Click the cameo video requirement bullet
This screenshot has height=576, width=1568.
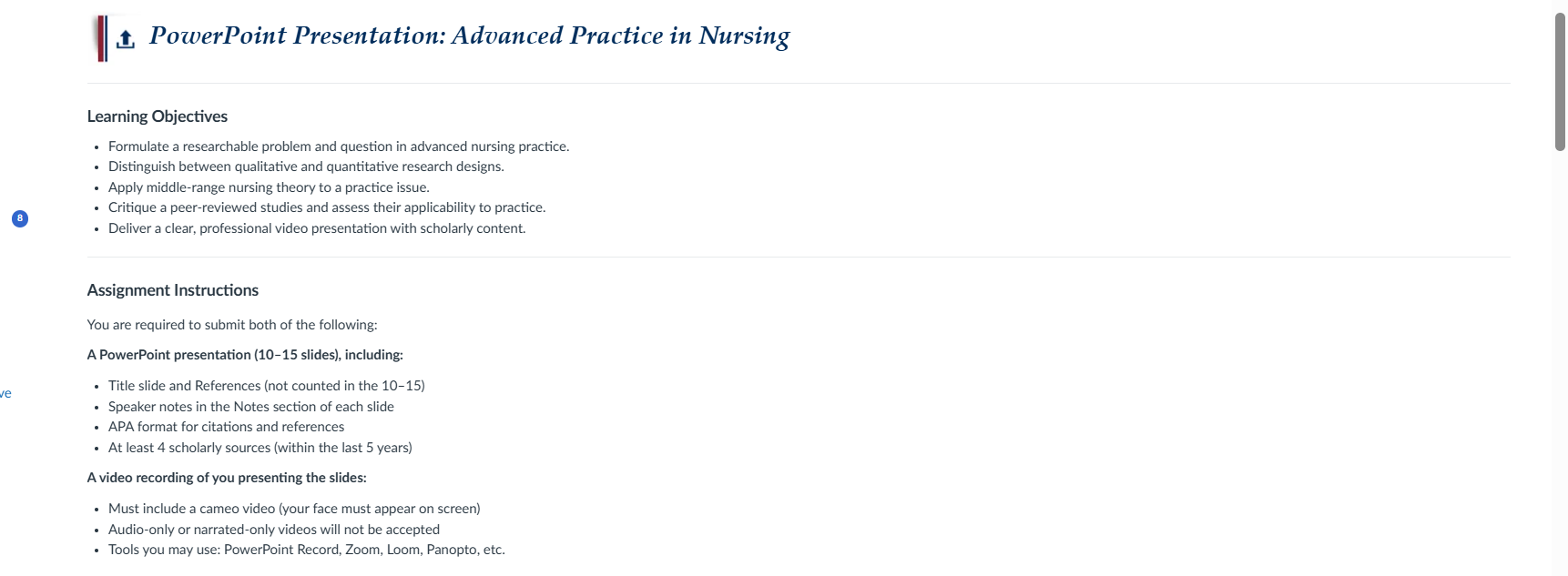point(294,509)
